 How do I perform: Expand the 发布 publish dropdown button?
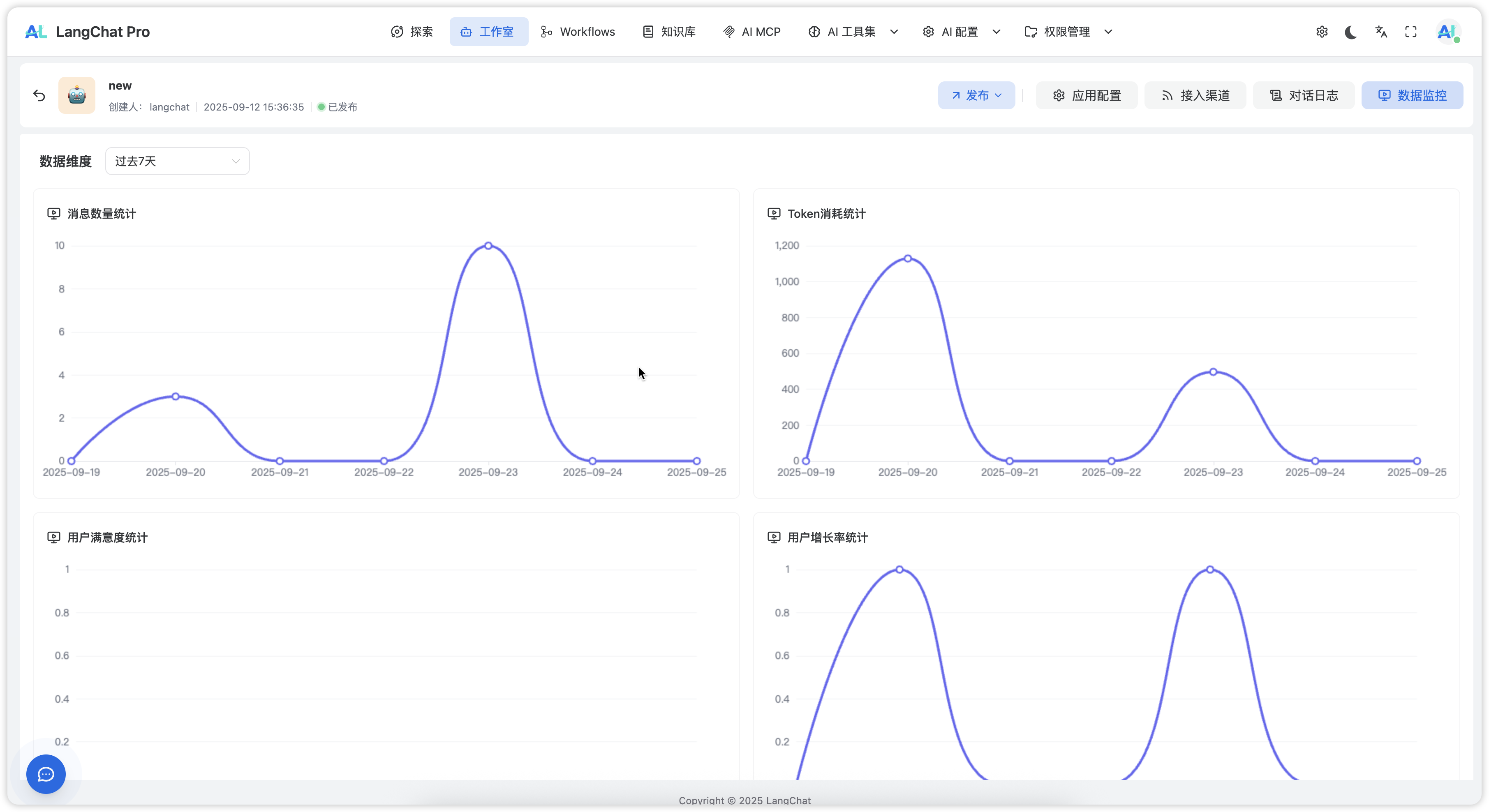[x=976, y=95]
